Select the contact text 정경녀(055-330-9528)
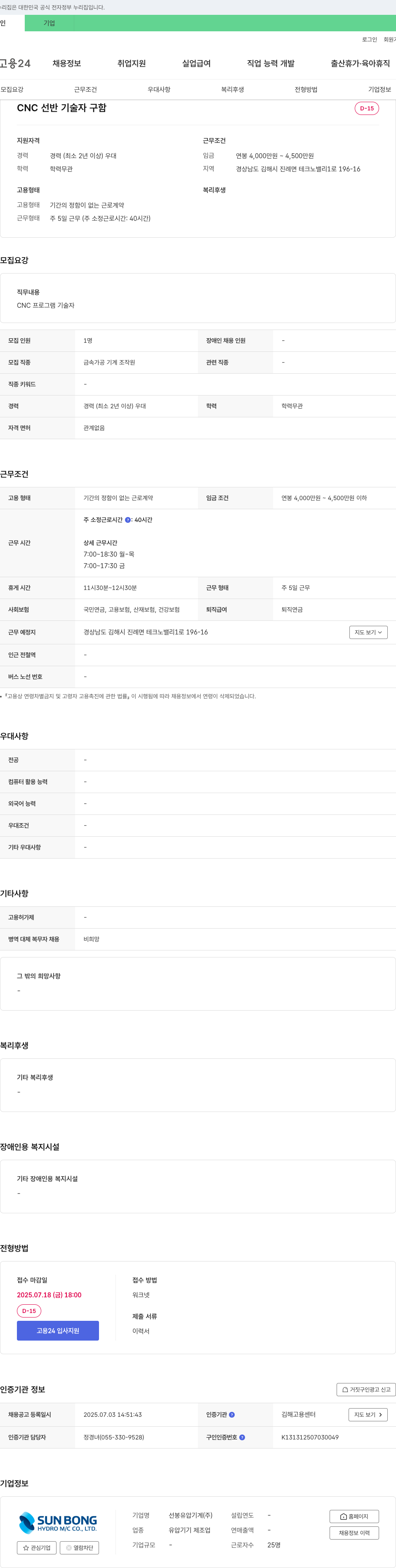The image size is (396, 1568). click(114, 1437)
